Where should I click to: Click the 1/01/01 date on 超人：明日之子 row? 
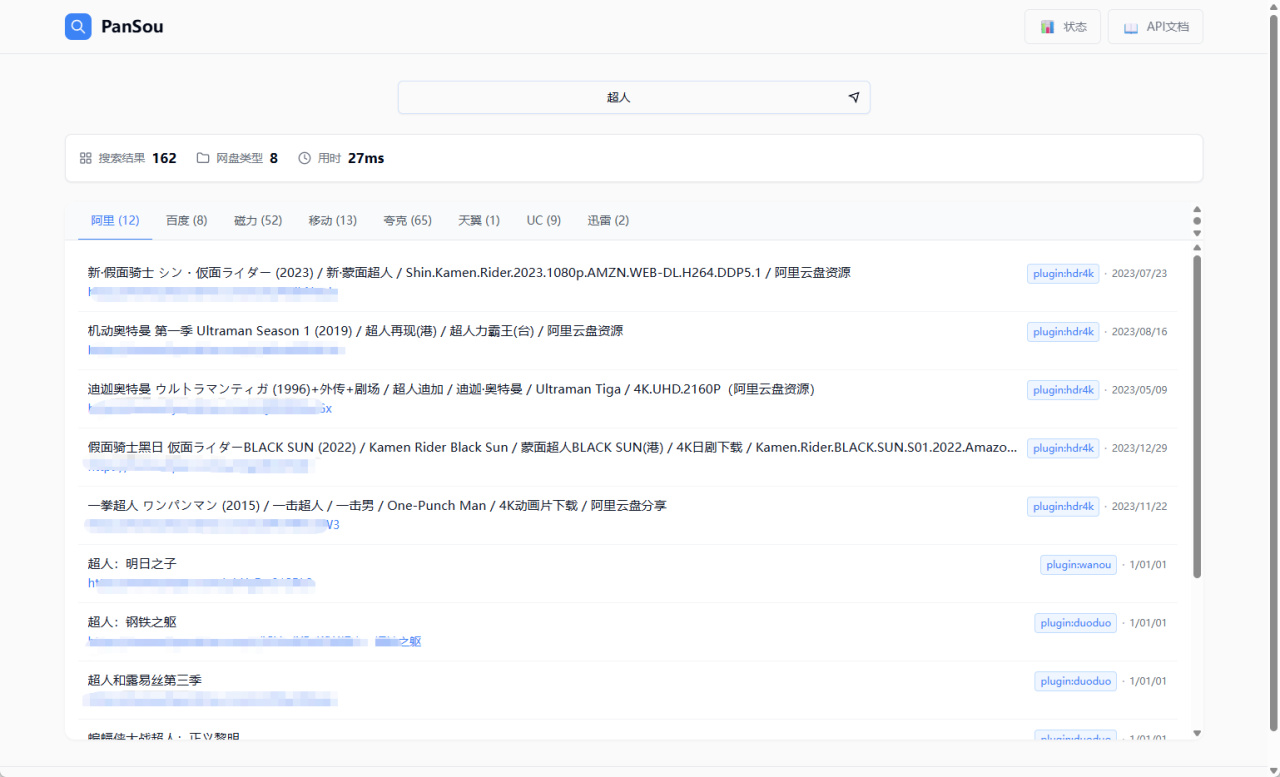pos(1148,564)
